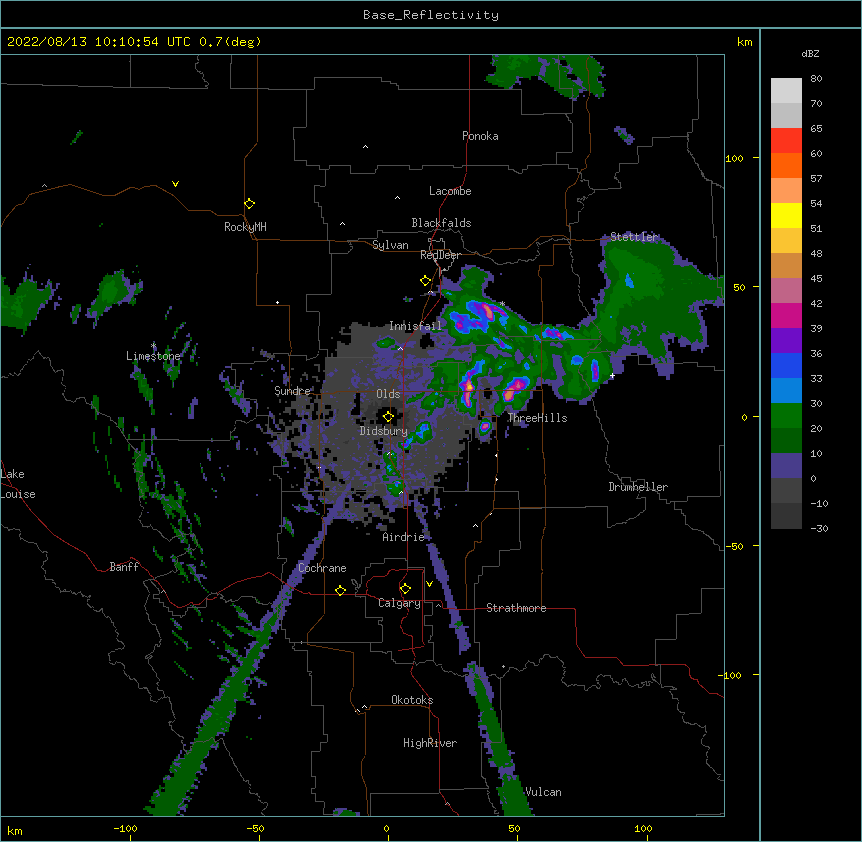Pick the orange 57-60 dBZ legend swatch
862x842 pixels.
click(x=786, y=165)
